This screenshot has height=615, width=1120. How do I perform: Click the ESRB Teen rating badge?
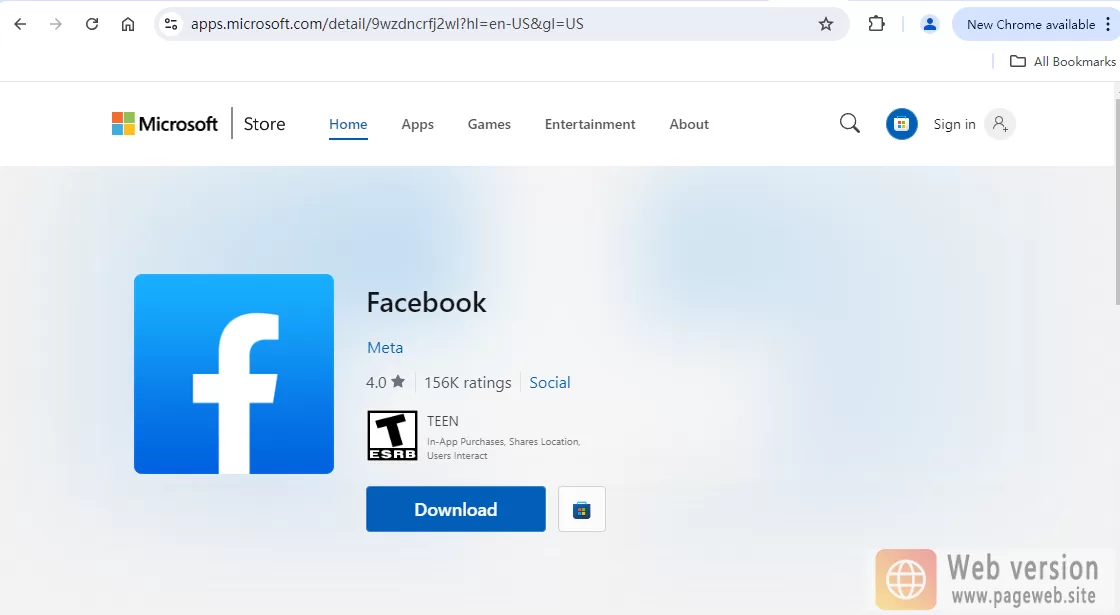coord(392,436)
